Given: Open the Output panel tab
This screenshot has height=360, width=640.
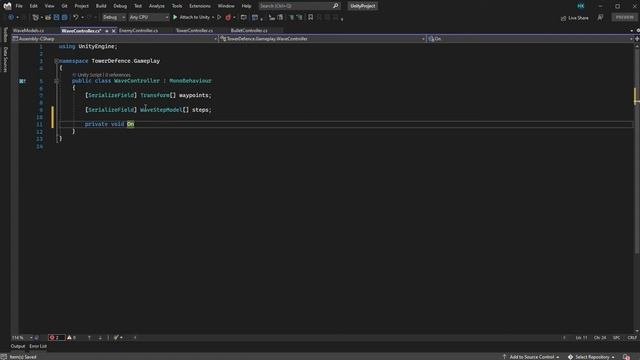Looking at the screenshot, I should click(x=18, y=346).
